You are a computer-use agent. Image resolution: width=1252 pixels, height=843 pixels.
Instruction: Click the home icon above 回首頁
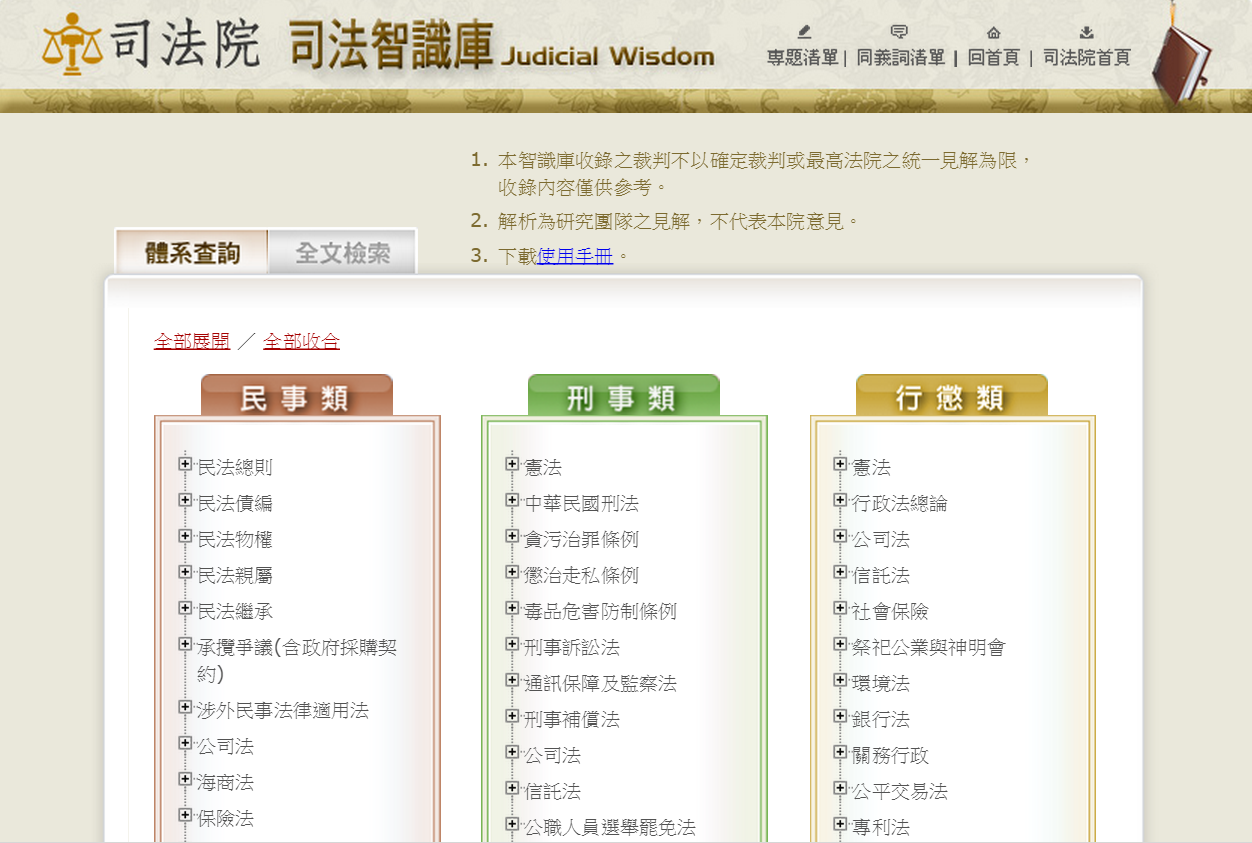(x=993, y=32)
